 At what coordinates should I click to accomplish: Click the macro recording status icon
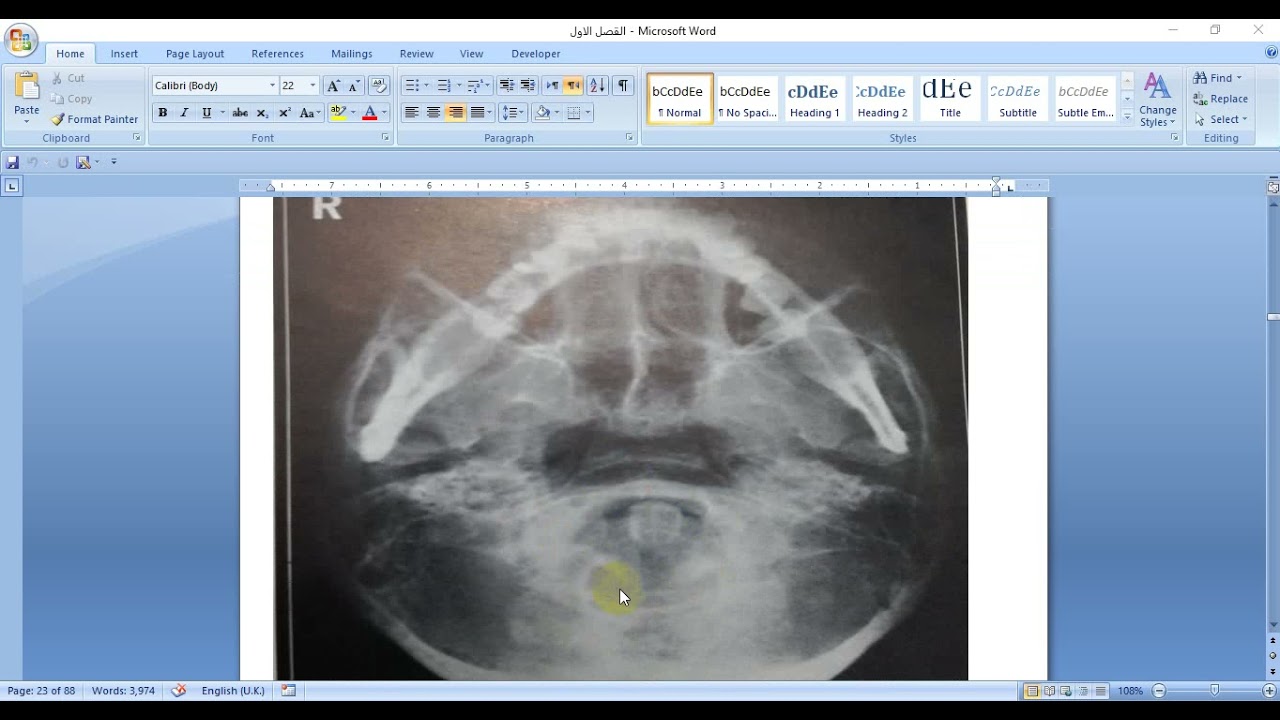[x=289, y=690]
